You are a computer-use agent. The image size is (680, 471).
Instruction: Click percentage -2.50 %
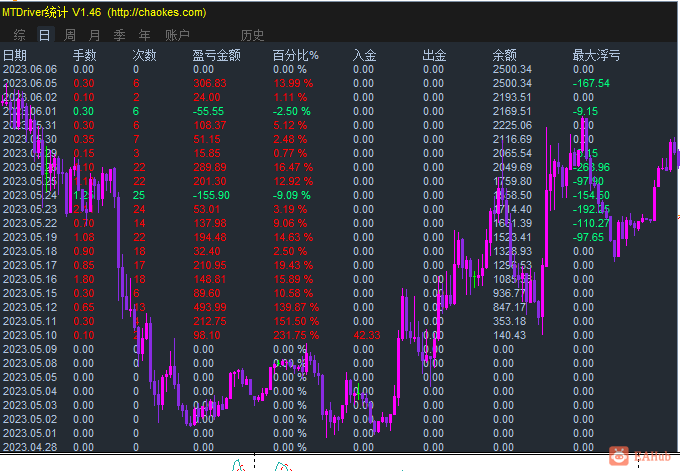tap(291, 111)
